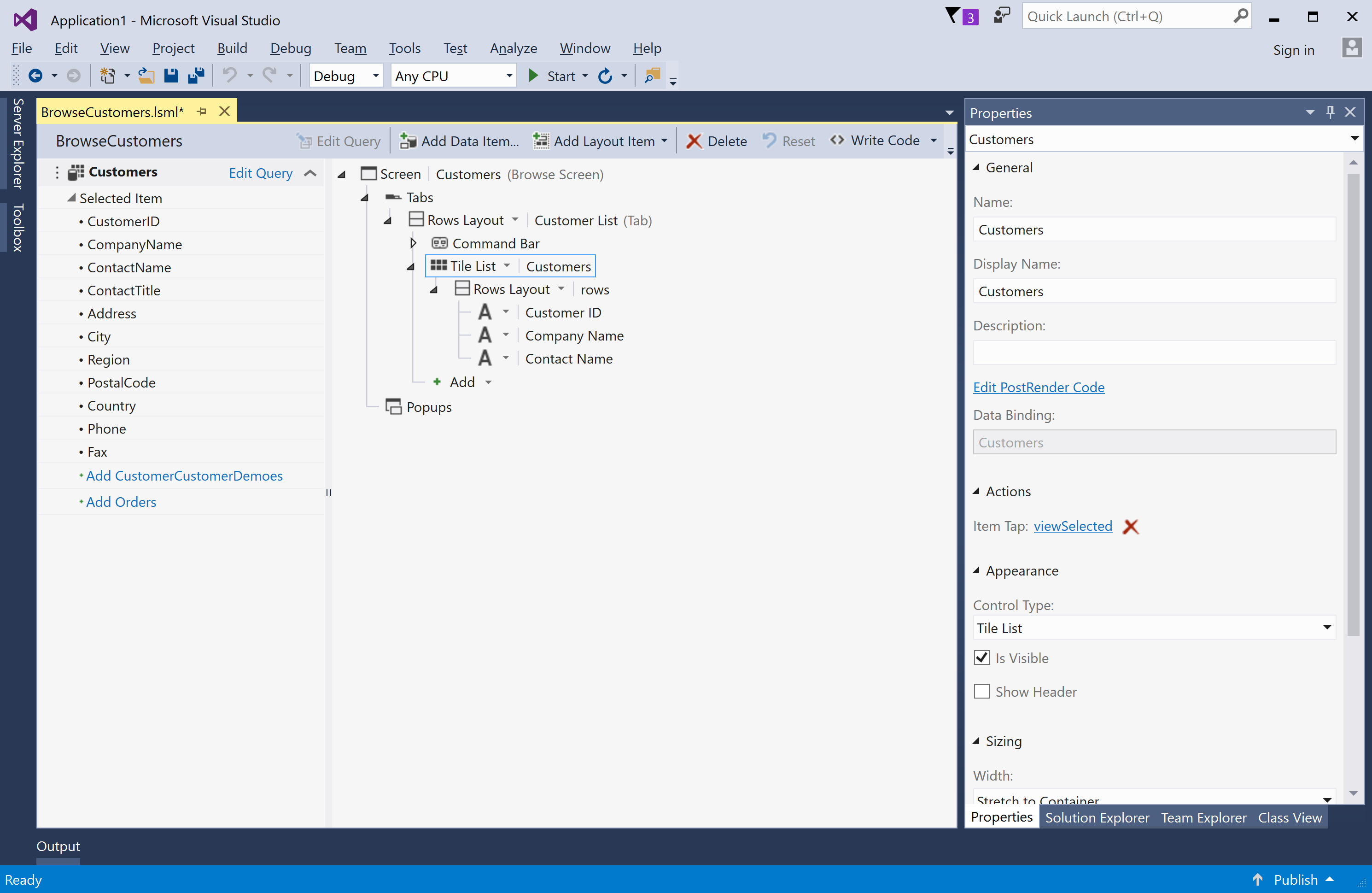Click the Add Orders link
The height and width of the screenshot is (893, 1372).
click(121, 502)
